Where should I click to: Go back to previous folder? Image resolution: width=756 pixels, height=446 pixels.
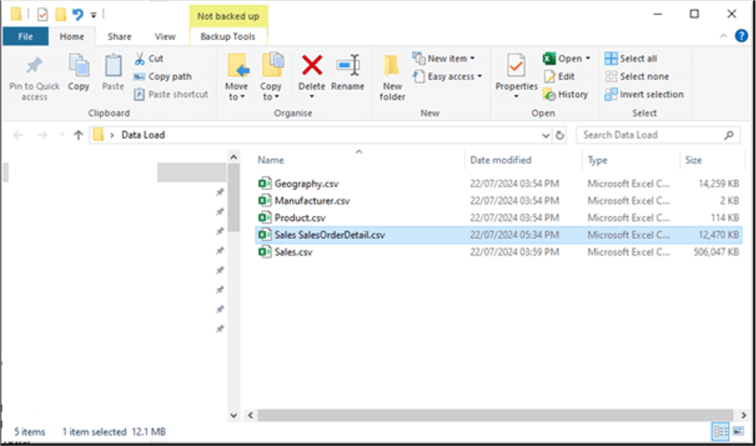[x=18, y=135]
